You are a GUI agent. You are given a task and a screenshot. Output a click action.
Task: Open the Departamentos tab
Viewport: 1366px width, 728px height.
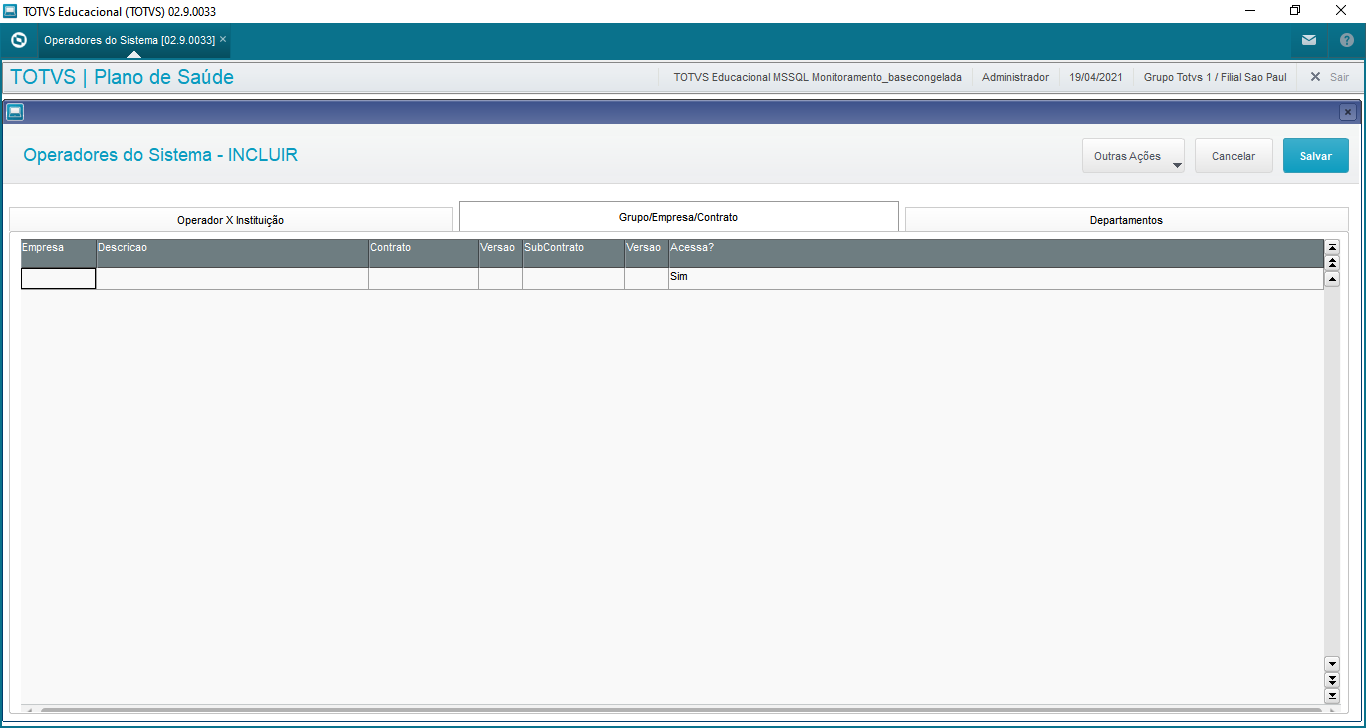click(1126, 220)
